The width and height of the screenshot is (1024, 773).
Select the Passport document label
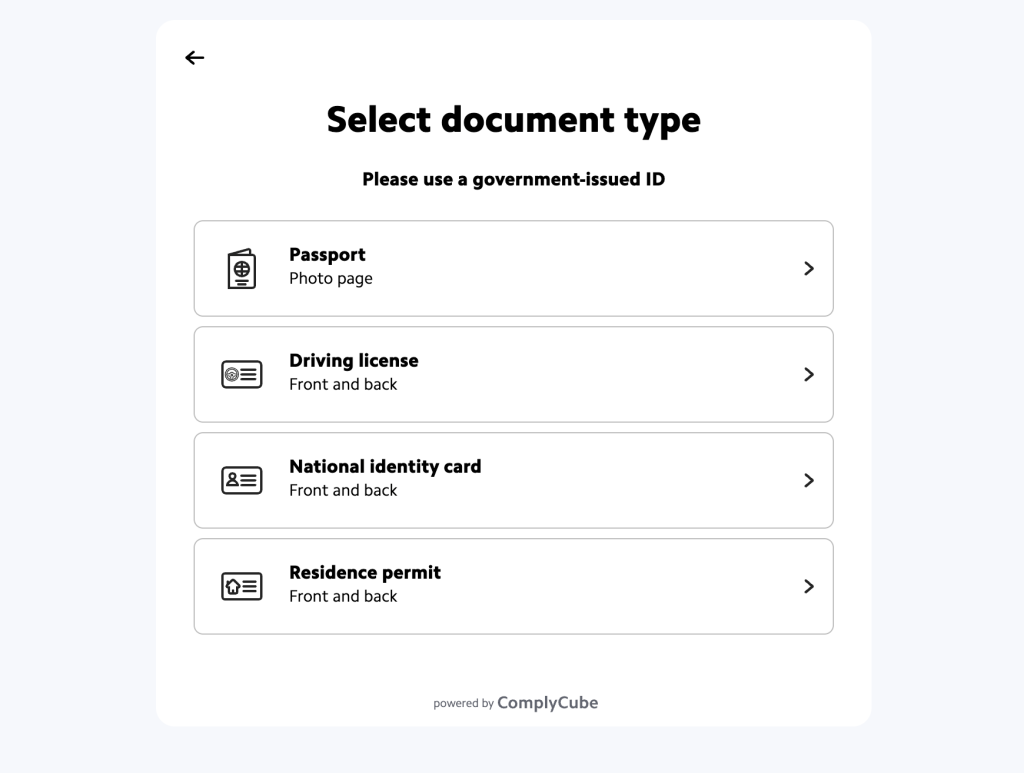[327, 255]
